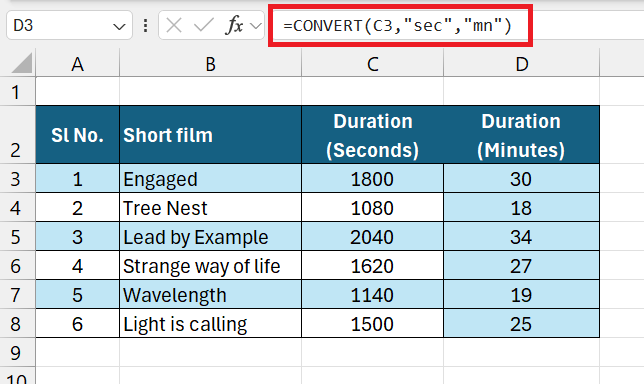Viewport: 644px width, 384px height.
Task: Click the cell showing 25 minutes
Action: coord(522,323)
